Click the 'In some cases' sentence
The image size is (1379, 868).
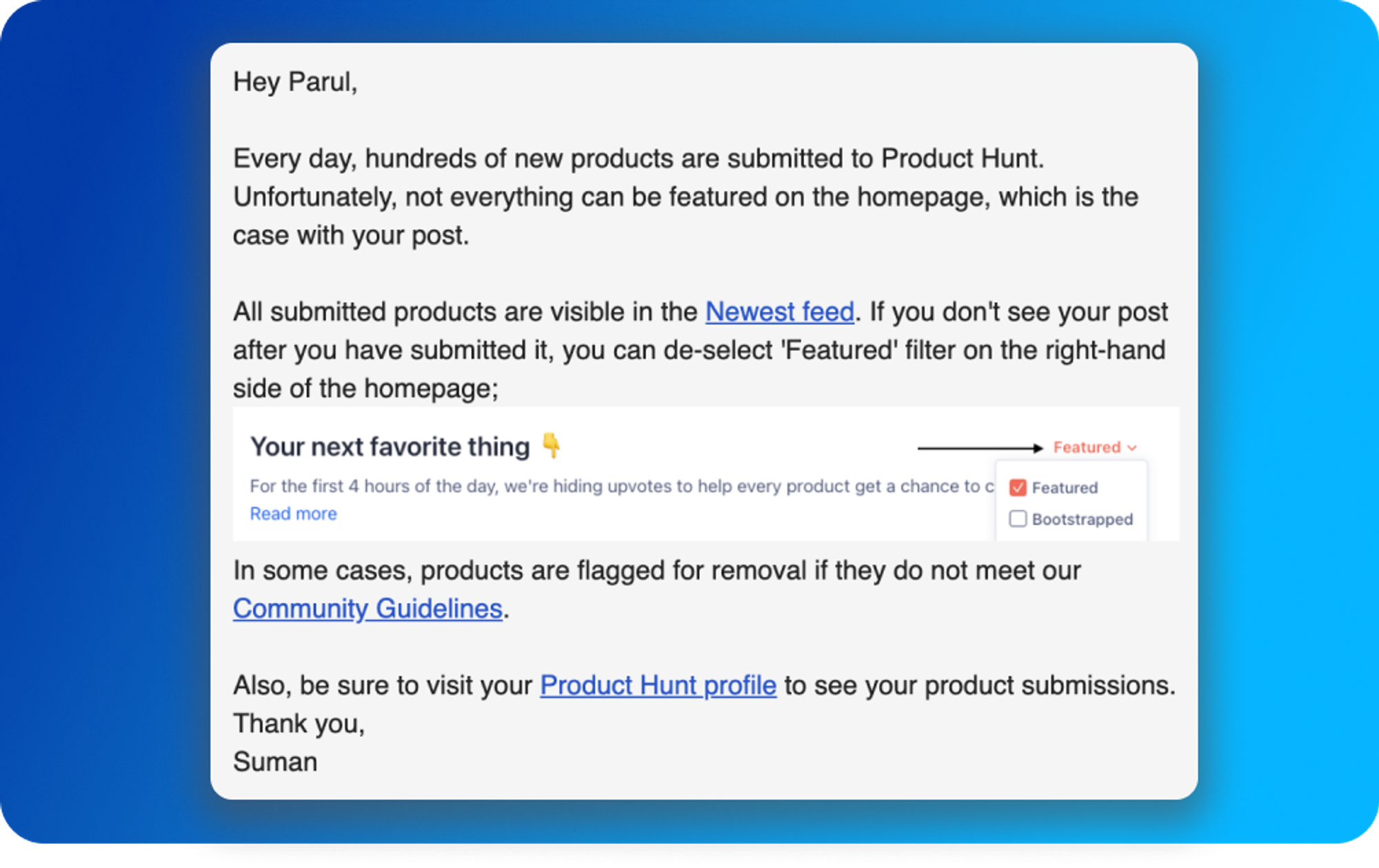click(x=656, y=571)
